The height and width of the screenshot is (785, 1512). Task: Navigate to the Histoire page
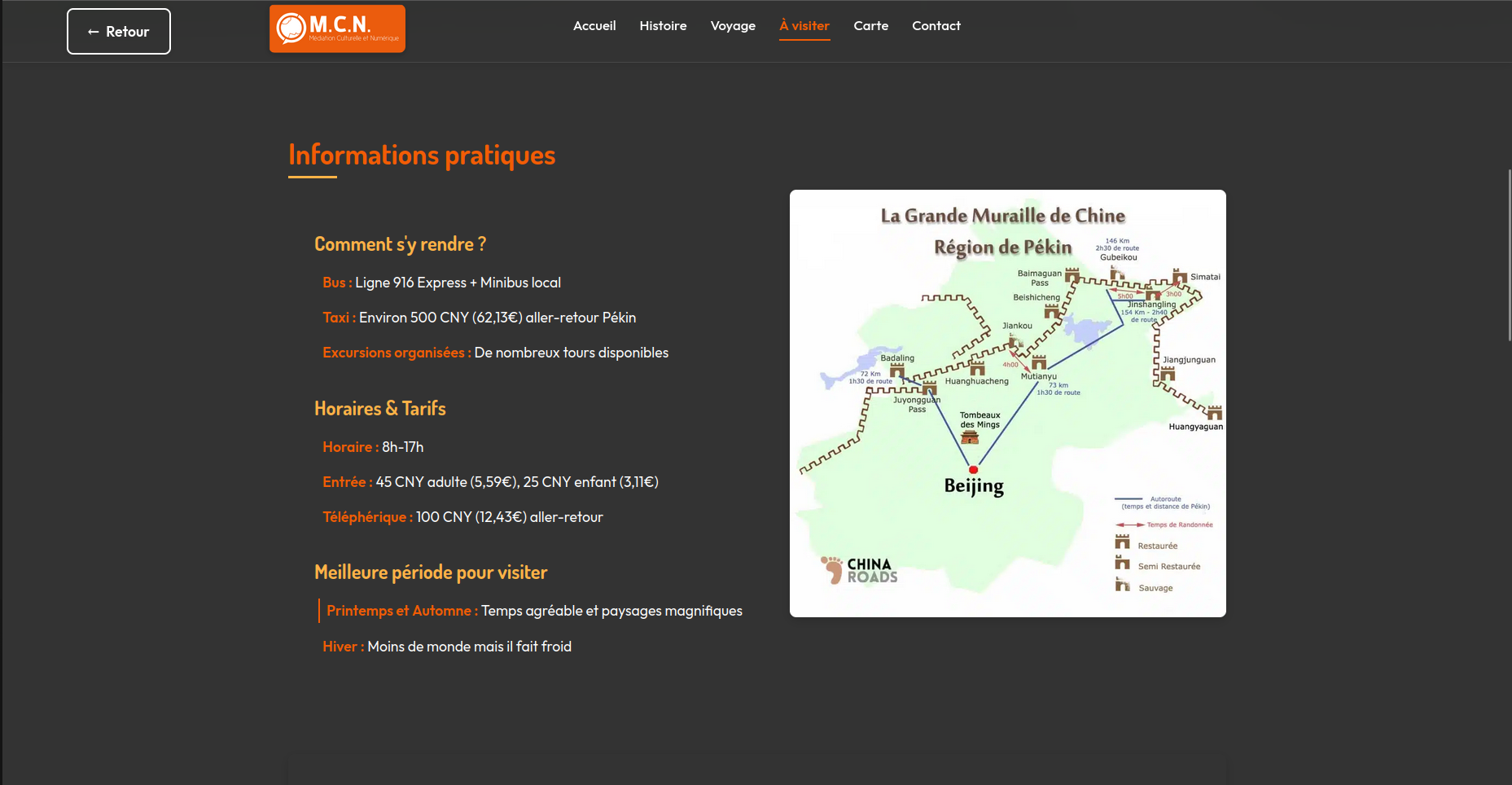pyautogui.click(x=663, y=26)
